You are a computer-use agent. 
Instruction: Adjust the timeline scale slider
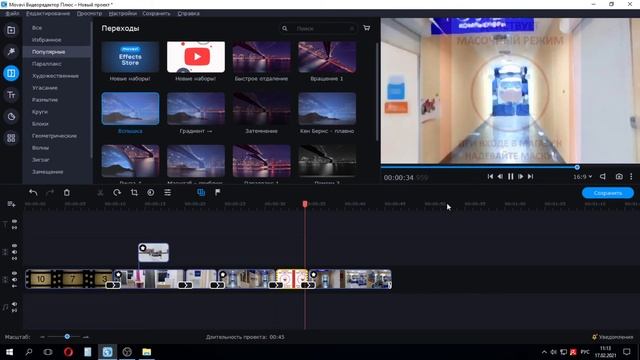67,337
